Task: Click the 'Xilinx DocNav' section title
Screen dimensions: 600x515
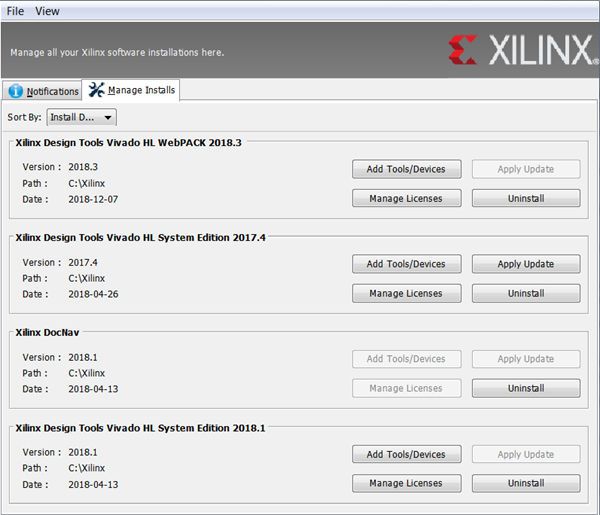Action: click(47, 332)
